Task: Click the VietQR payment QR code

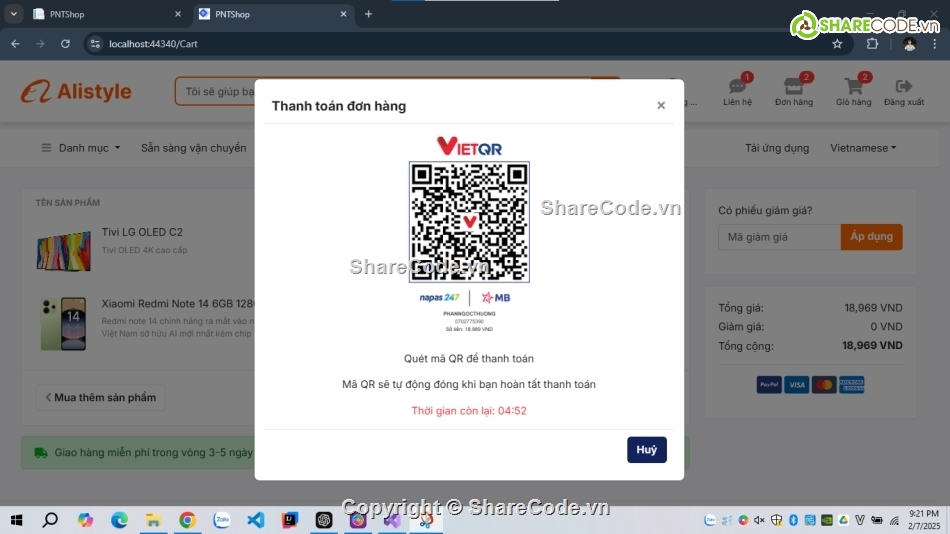Action: pyautogui.click(x=469, y=222)
